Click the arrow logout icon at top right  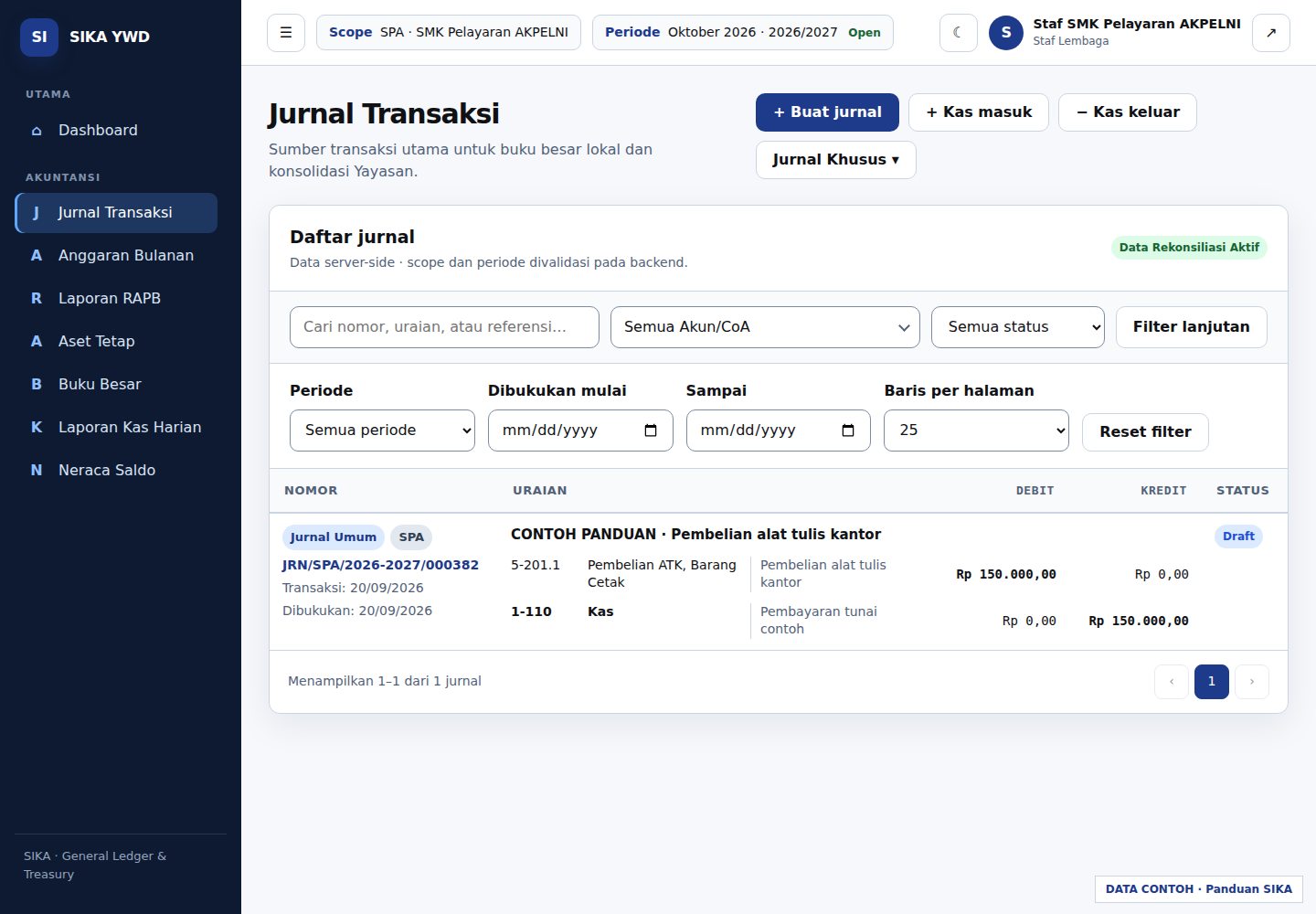(x=1271, y=33)
